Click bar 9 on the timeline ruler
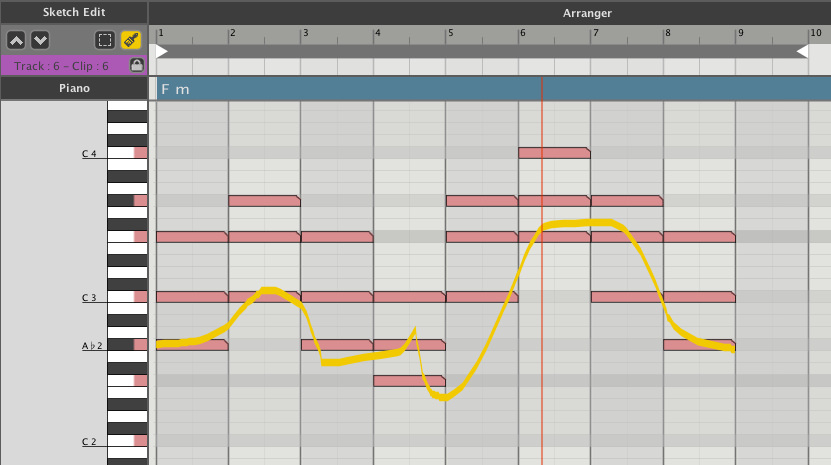 click(741, 33)
